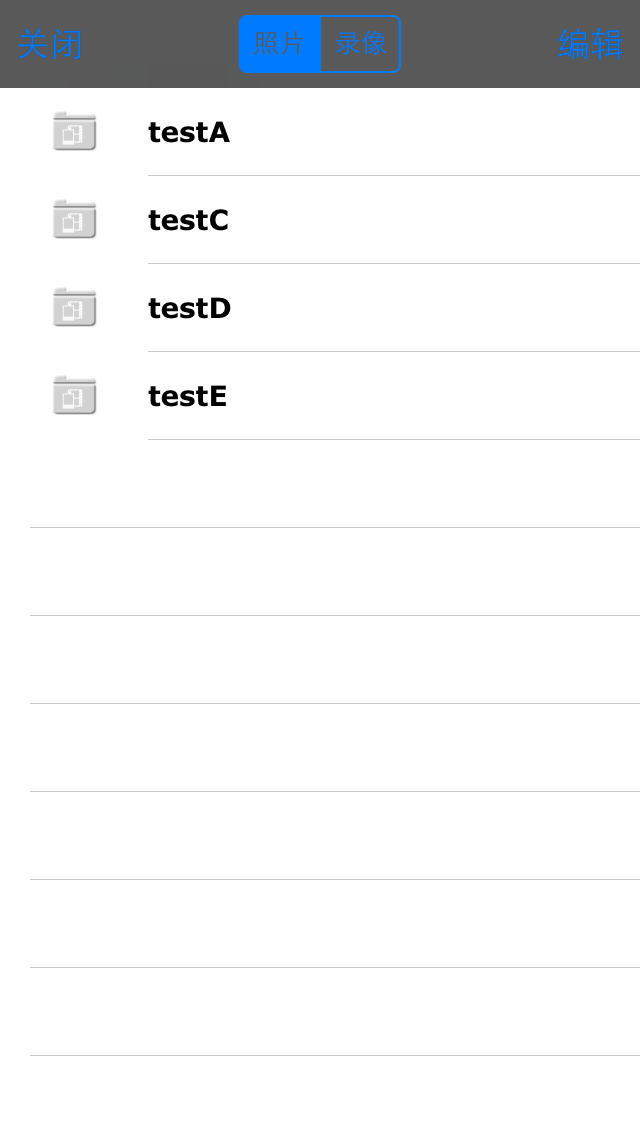
Task: Click blank space right of testE name
Action: (x=435, y=396)
